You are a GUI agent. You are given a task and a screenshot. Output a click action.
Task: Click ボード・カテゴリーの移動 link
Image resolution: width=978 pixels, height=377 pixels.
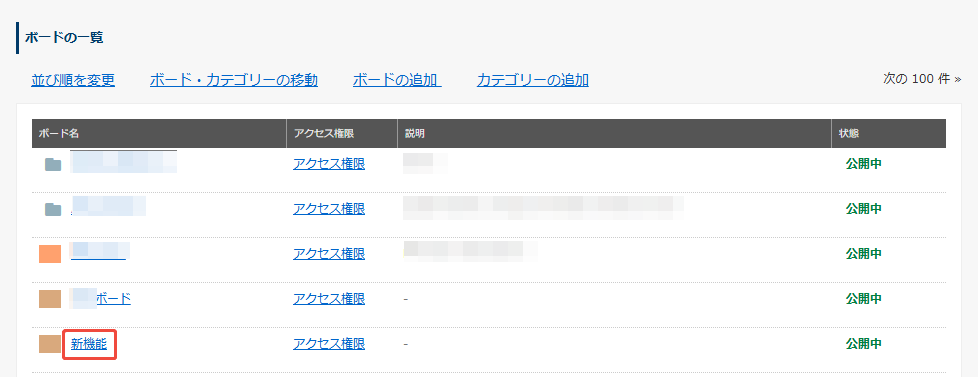coord(234,80)
